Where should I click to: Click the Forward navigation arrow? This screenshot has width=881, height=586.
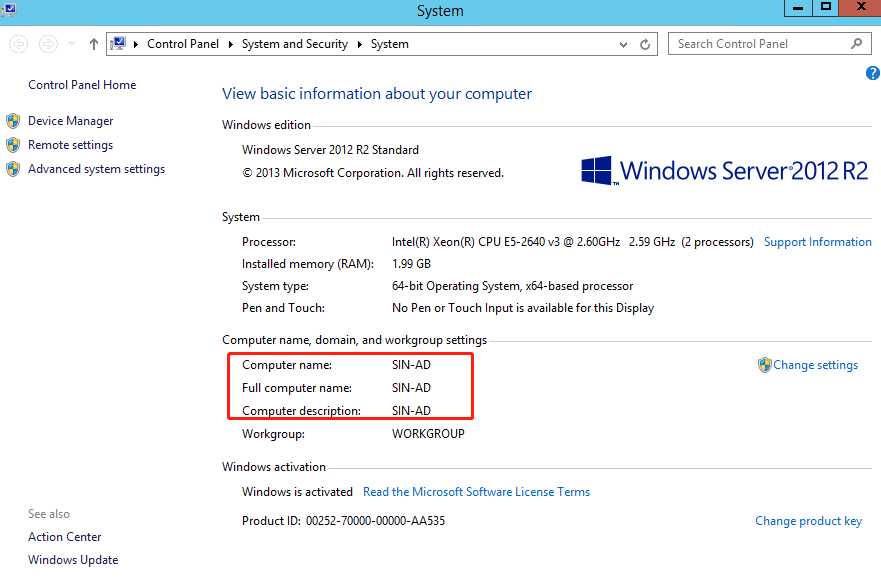[48, 44]
